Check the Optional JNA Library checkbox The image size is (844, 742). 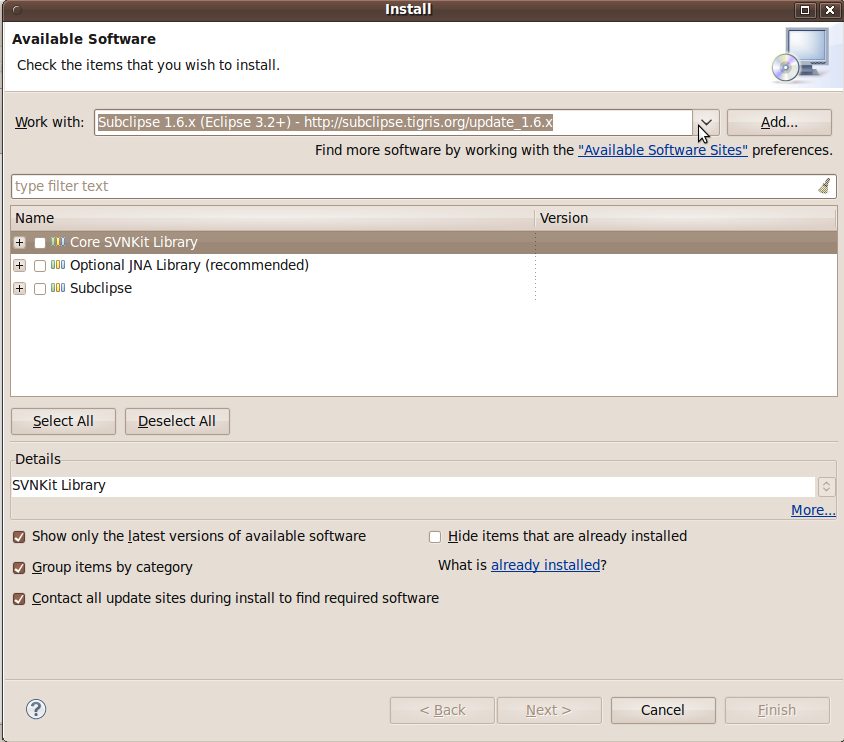point(40,266)
